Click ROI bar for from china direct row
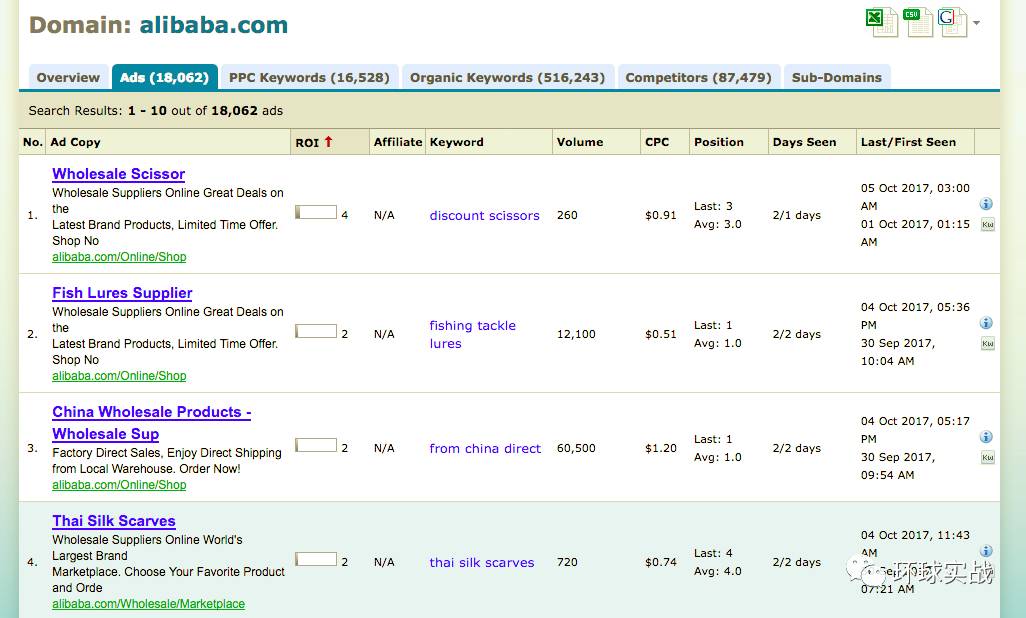 [316, 445]
